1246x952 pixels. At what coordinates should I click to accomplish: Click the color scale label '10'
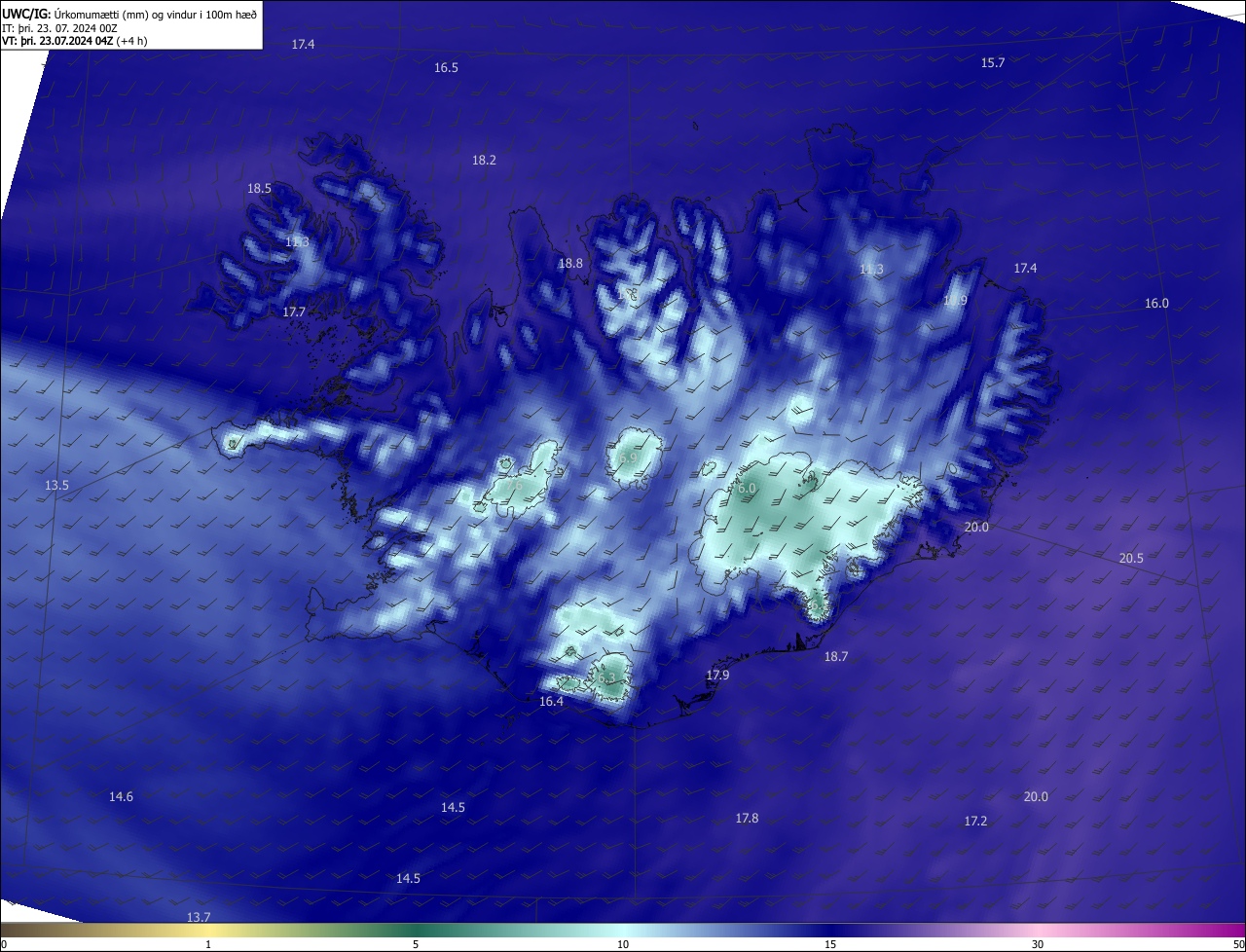pyautogui.click(x=623, y=945)
